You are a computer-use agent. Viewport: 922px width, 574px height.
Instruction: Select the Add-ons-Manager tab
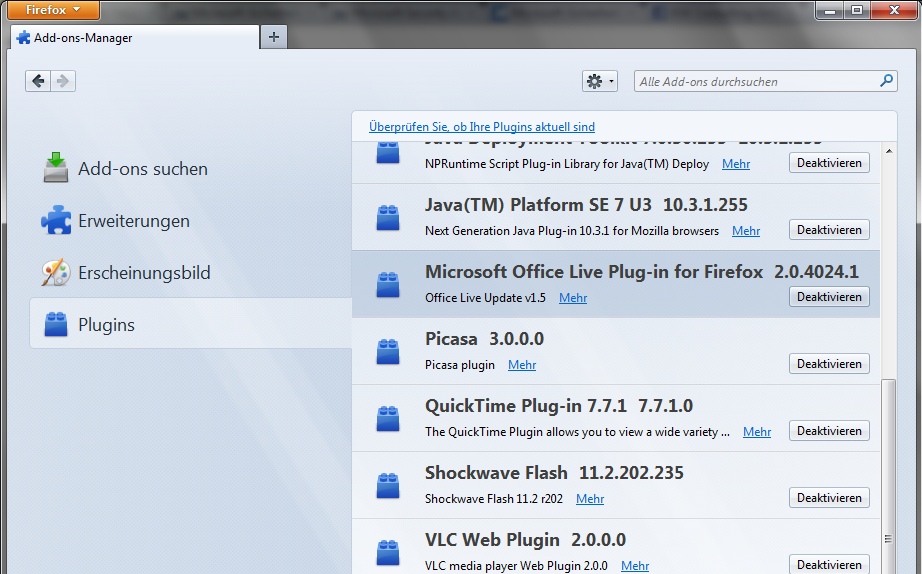(x=135, y=38)
